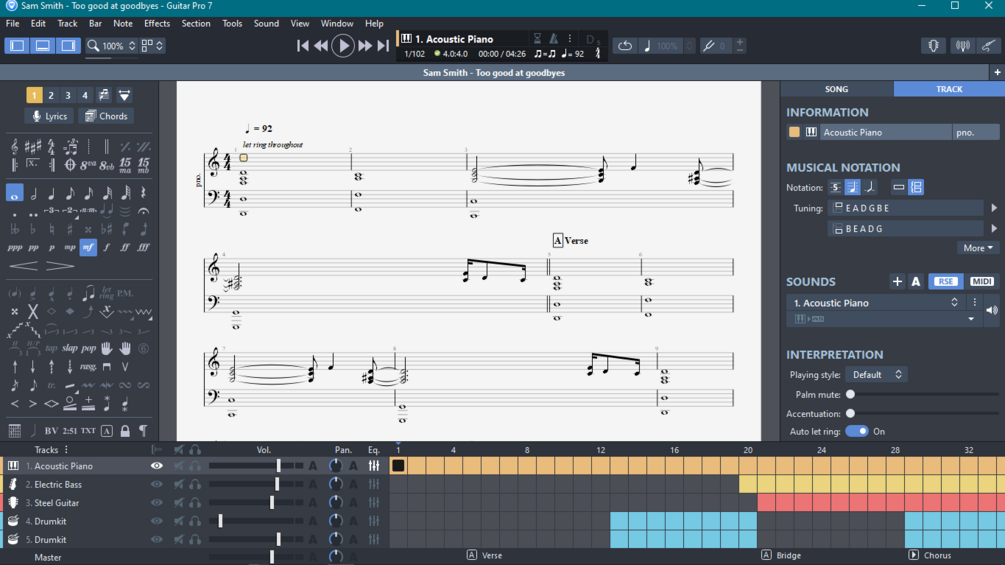Select the mezzo-forte dynamic

[88, 247]
